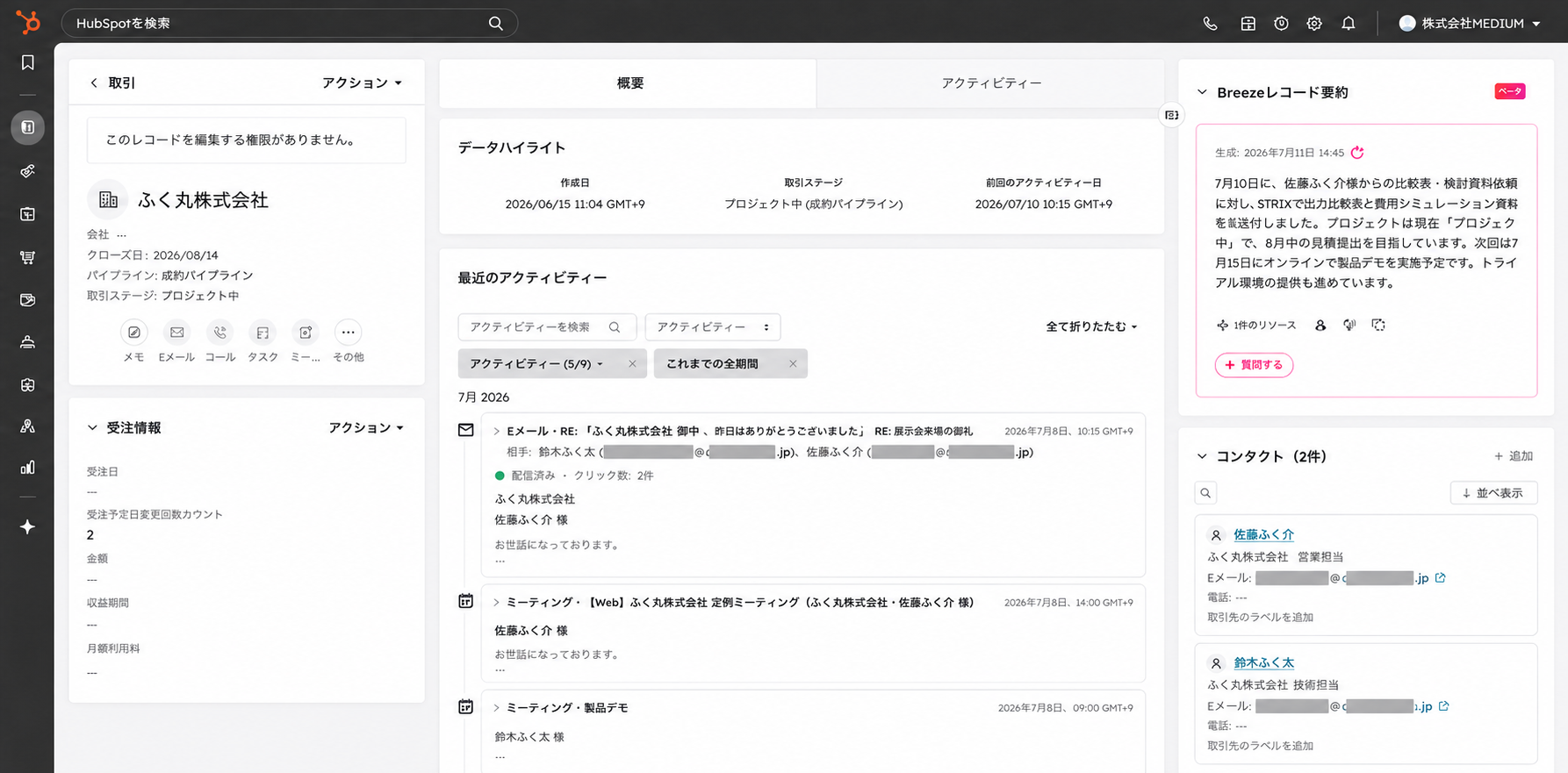1568x773 pixels.
Task: Open the bookmarks icon in the sidebar
Action: pyautogui.click(x=28, y=62)
